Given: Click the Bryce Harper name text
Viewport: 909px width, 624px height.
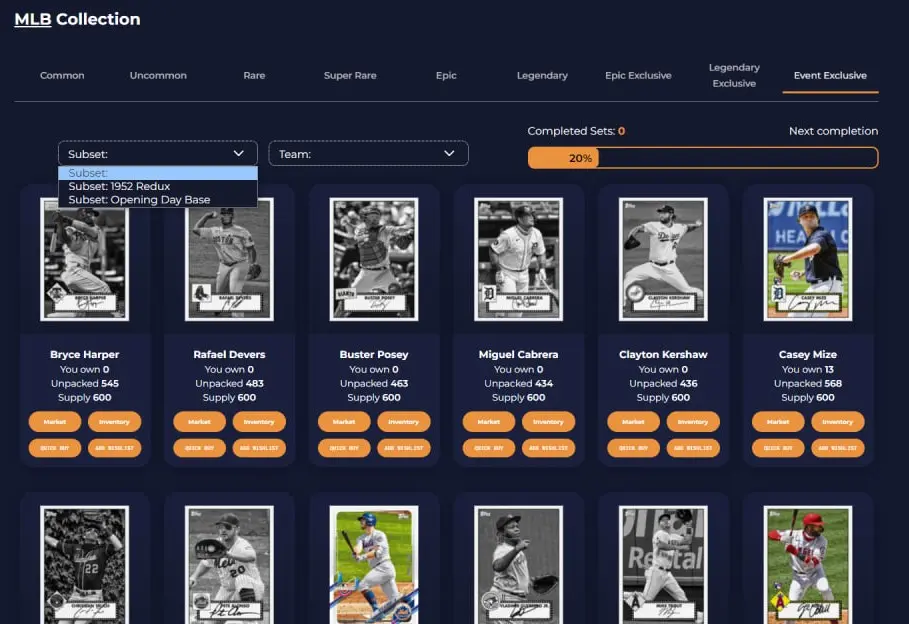Looking at the screenshot, I should (x=85, y=354).
